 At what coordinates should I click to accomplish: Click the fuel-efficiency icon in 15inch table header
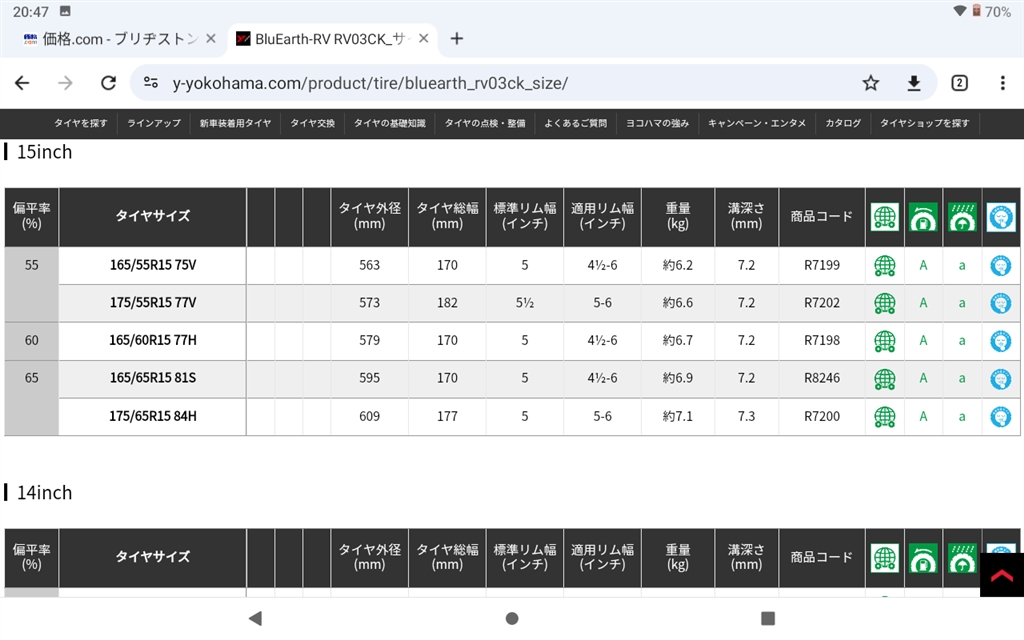923,217
